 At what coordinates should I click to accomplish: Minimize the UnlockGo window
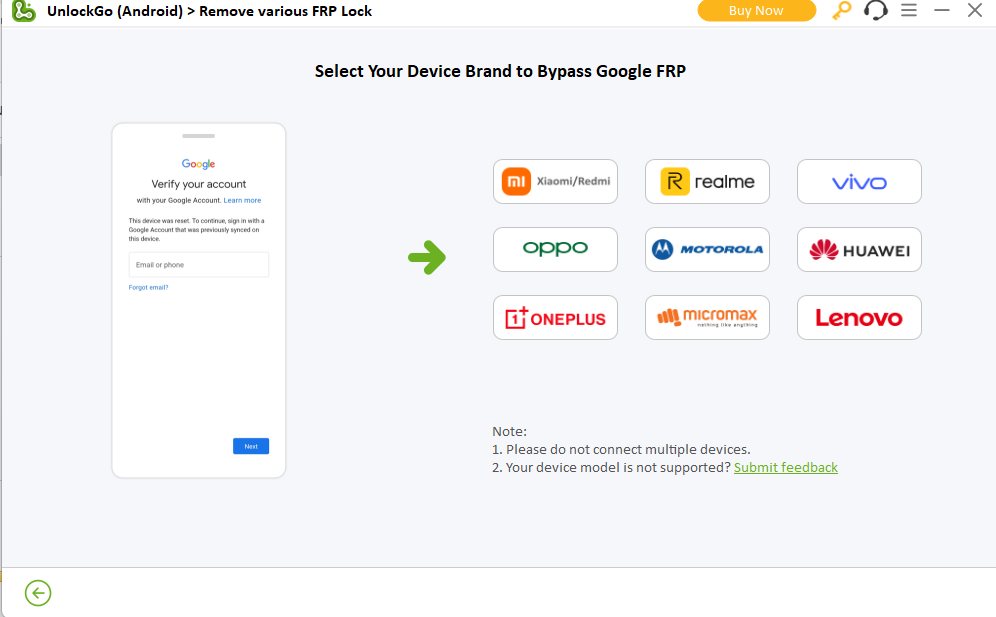(x=942, y=11)
